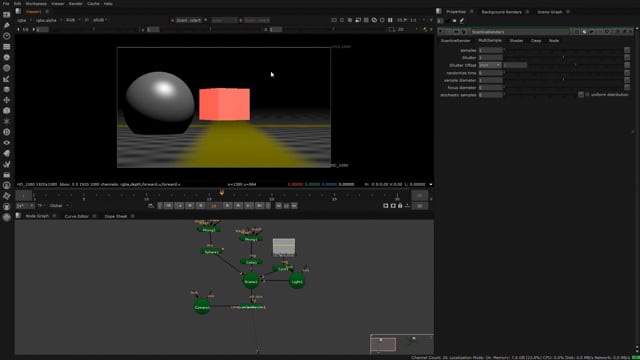The height and width of the screenshot is (360, 640).
Task: Open the sRGB viewer colorspace dropdown
Action: pyautogui.click(x=100, y=20)
